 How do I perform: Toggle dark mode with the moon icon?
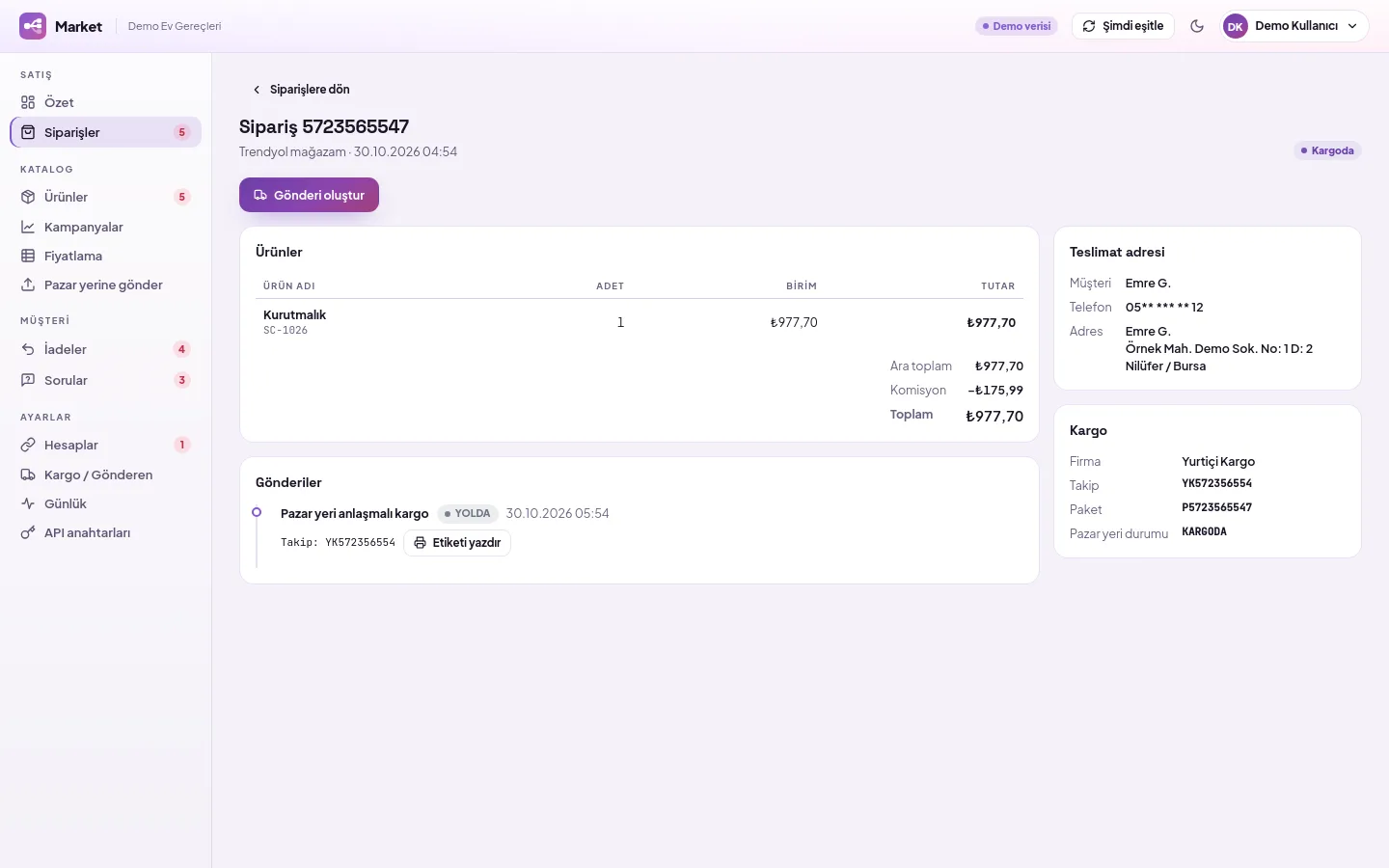pyautogui.click(x=1197, y=26)
